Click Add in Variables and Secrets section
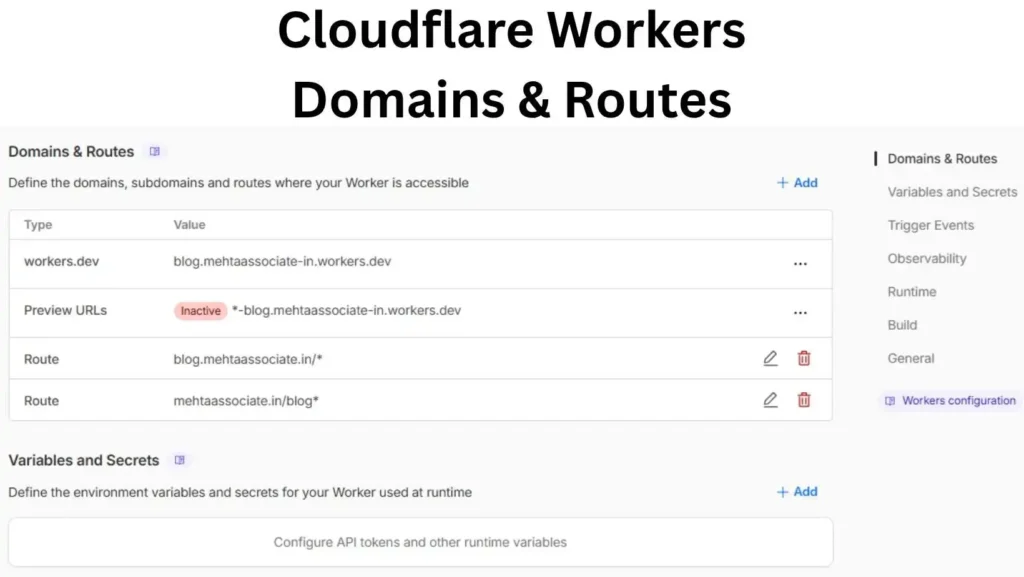This screenshot has height=577, width=1024. coord(797,491)
